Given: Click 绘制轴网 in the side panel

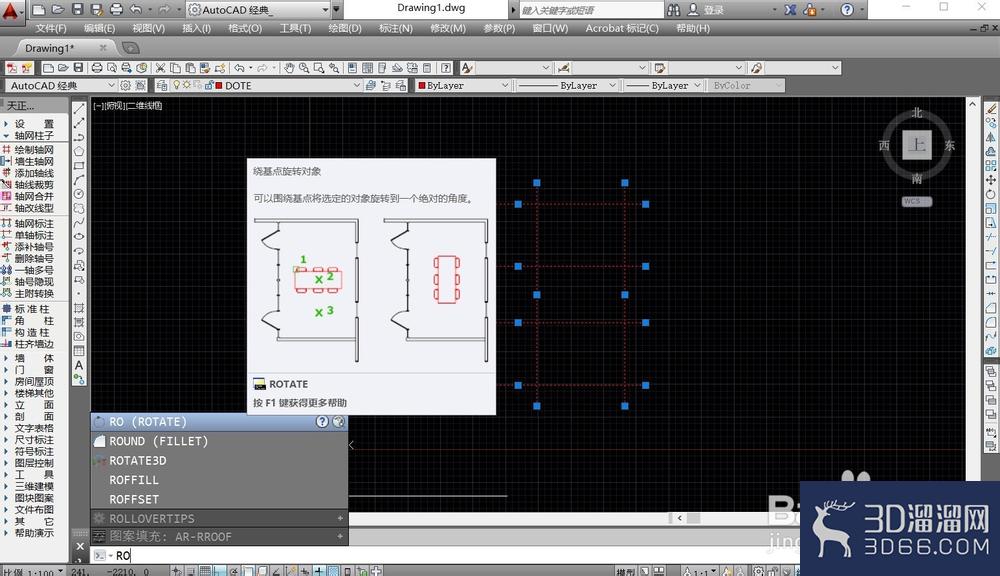Looking at the screenshot, I should 34,149.
